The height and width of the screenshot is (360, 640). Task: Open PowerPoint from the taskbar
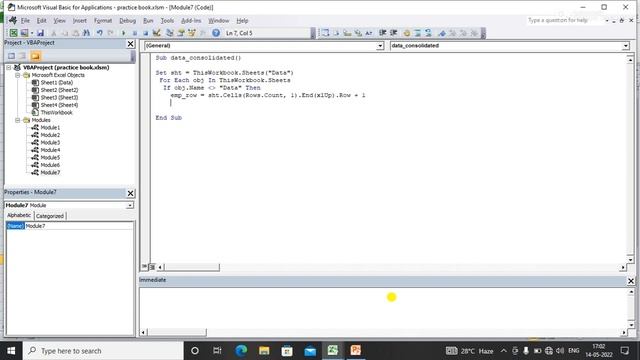[x=356, y=351]
